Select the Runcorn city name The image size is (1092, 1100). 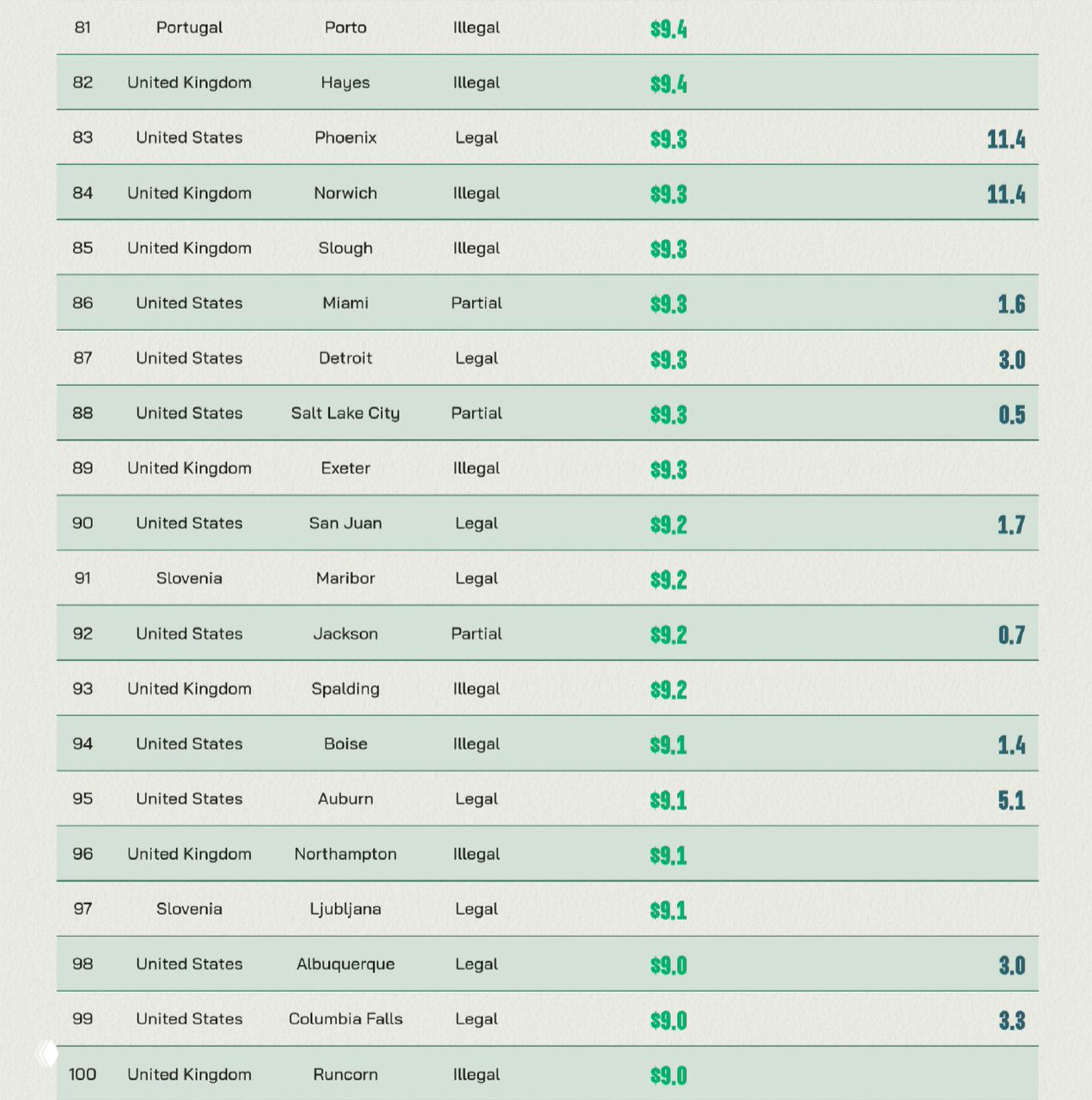point(345,1074)
